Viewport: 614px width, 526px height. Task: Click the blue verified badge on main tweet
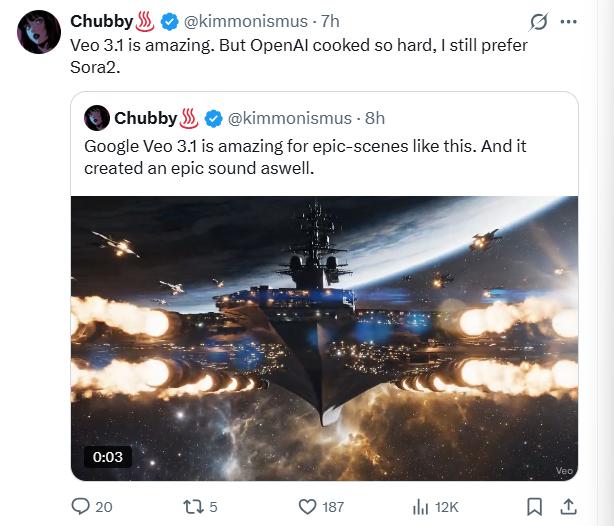click(171, 21)
